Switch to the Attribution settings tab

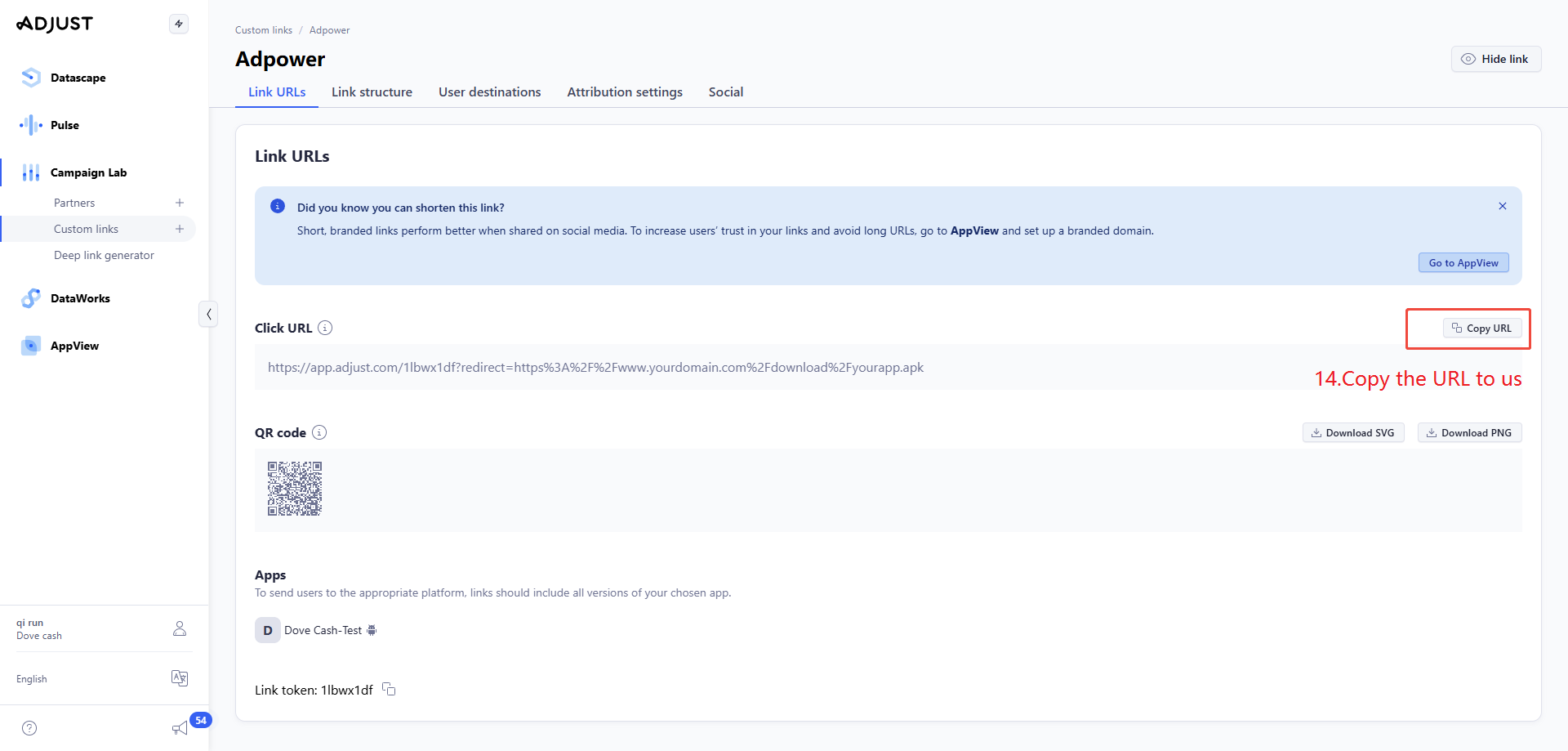click(x=625, y=92)
